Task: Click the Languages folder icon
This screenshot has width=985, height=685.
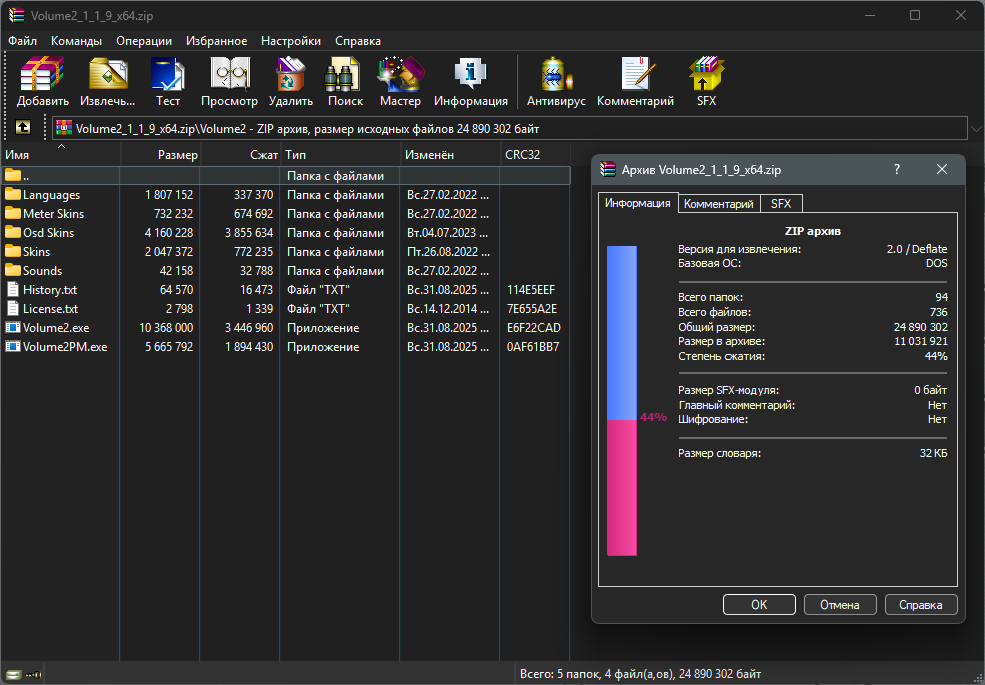Action: click(13, 194)
